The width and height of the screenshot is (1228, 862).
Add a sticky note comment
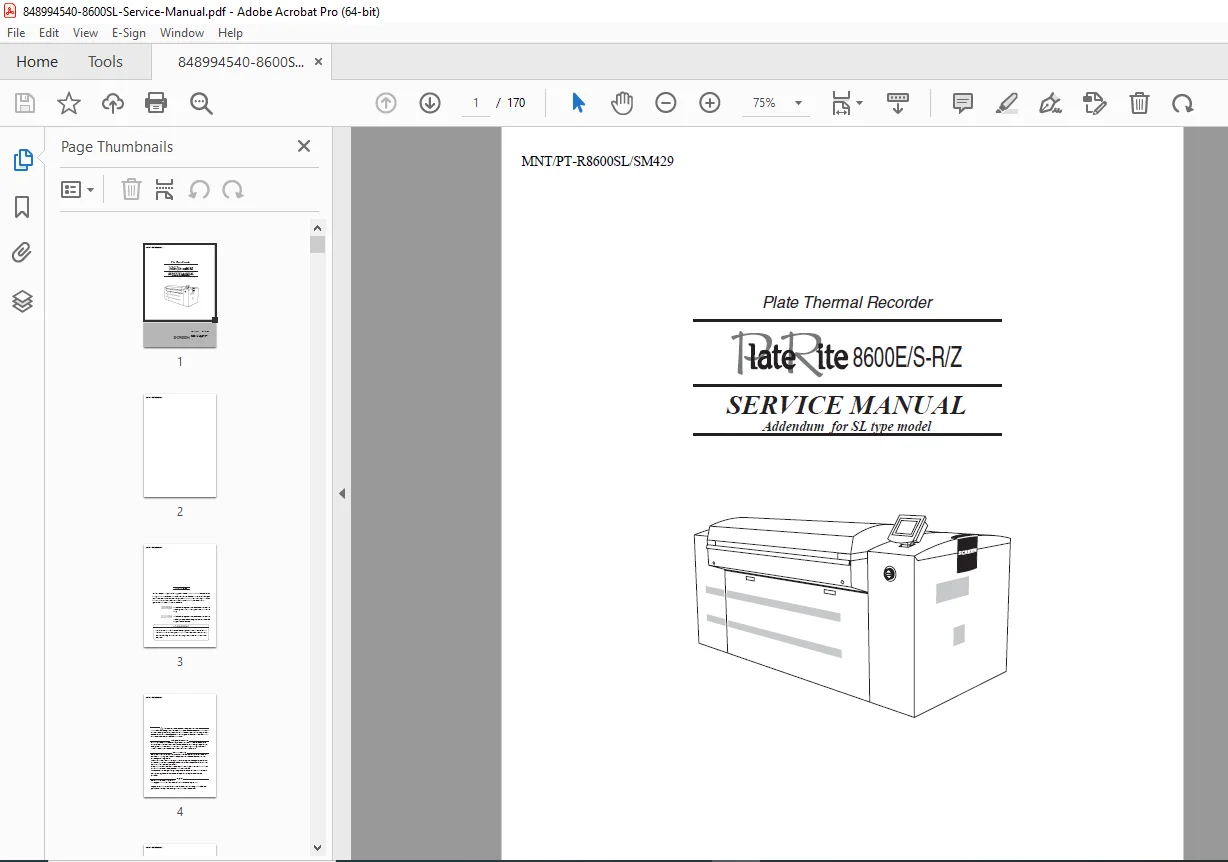click(x=963, y=103)
